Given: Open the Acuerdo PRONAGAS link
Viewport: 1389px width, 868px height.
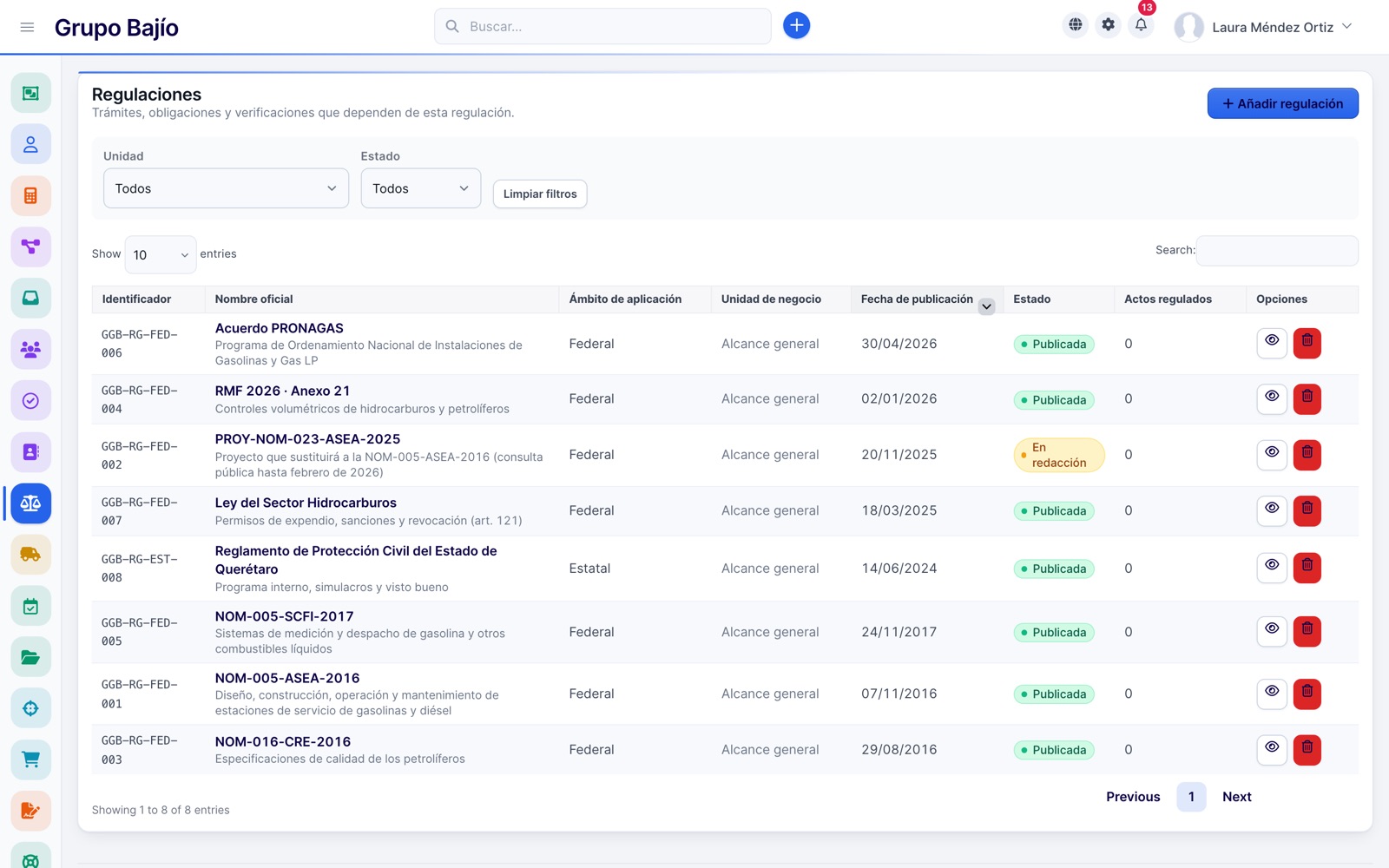Looking at the screenshot, I should click(280, 328).
